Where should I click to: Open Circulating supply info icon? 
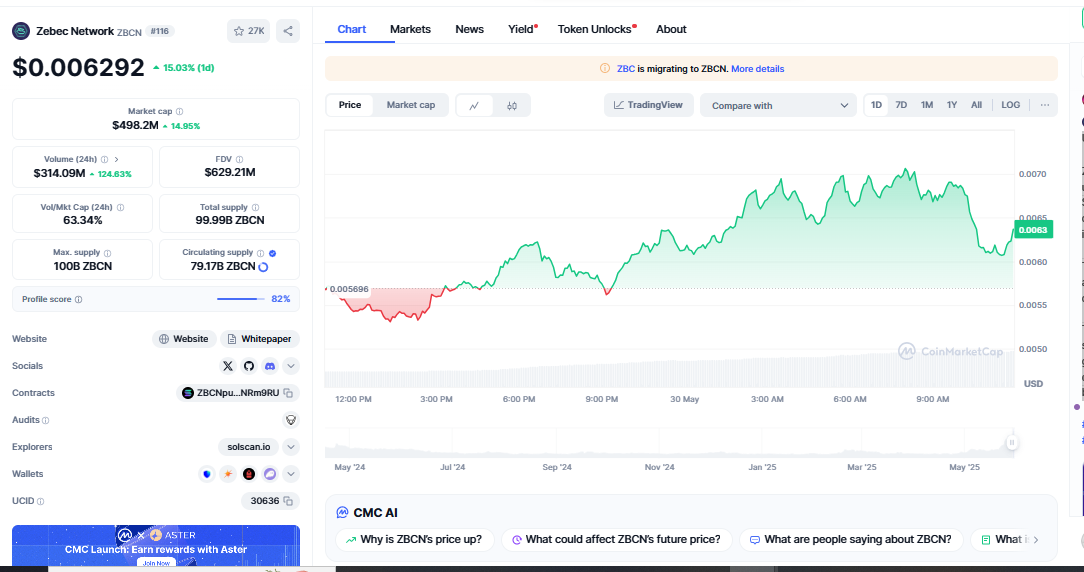coord(261,253)
